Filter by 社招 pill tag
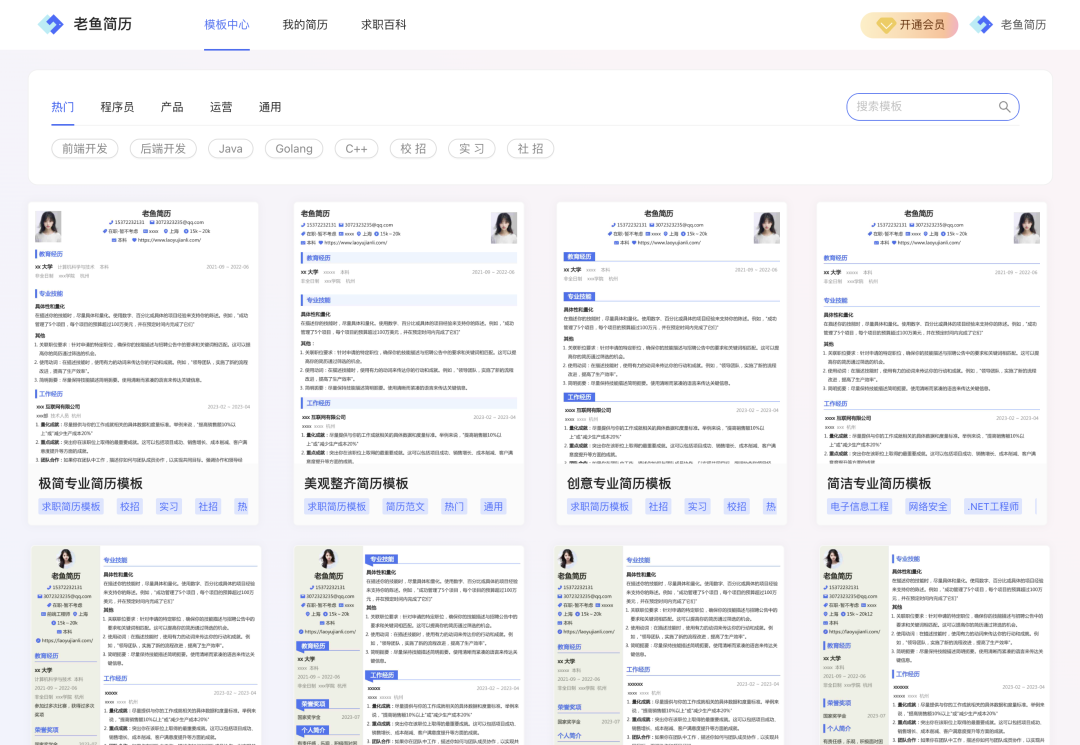This screenshot has width=1080, height=745. point(530,149)
